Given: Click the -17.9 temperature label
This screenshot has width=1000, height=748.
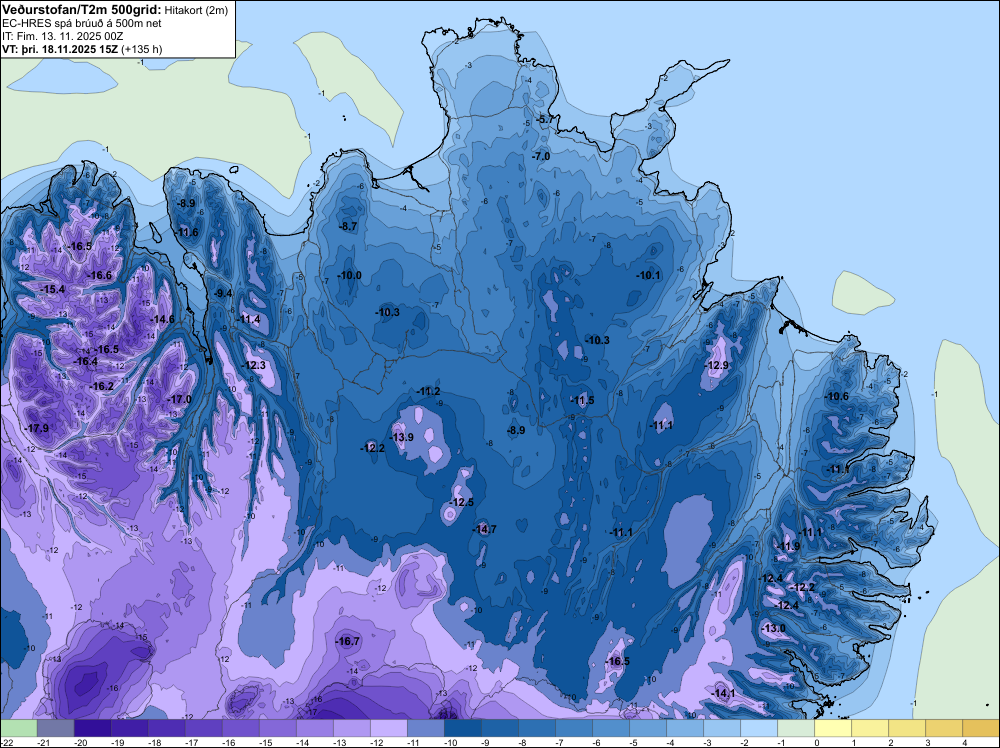Looking at the screenshot, I should (37, 428).
